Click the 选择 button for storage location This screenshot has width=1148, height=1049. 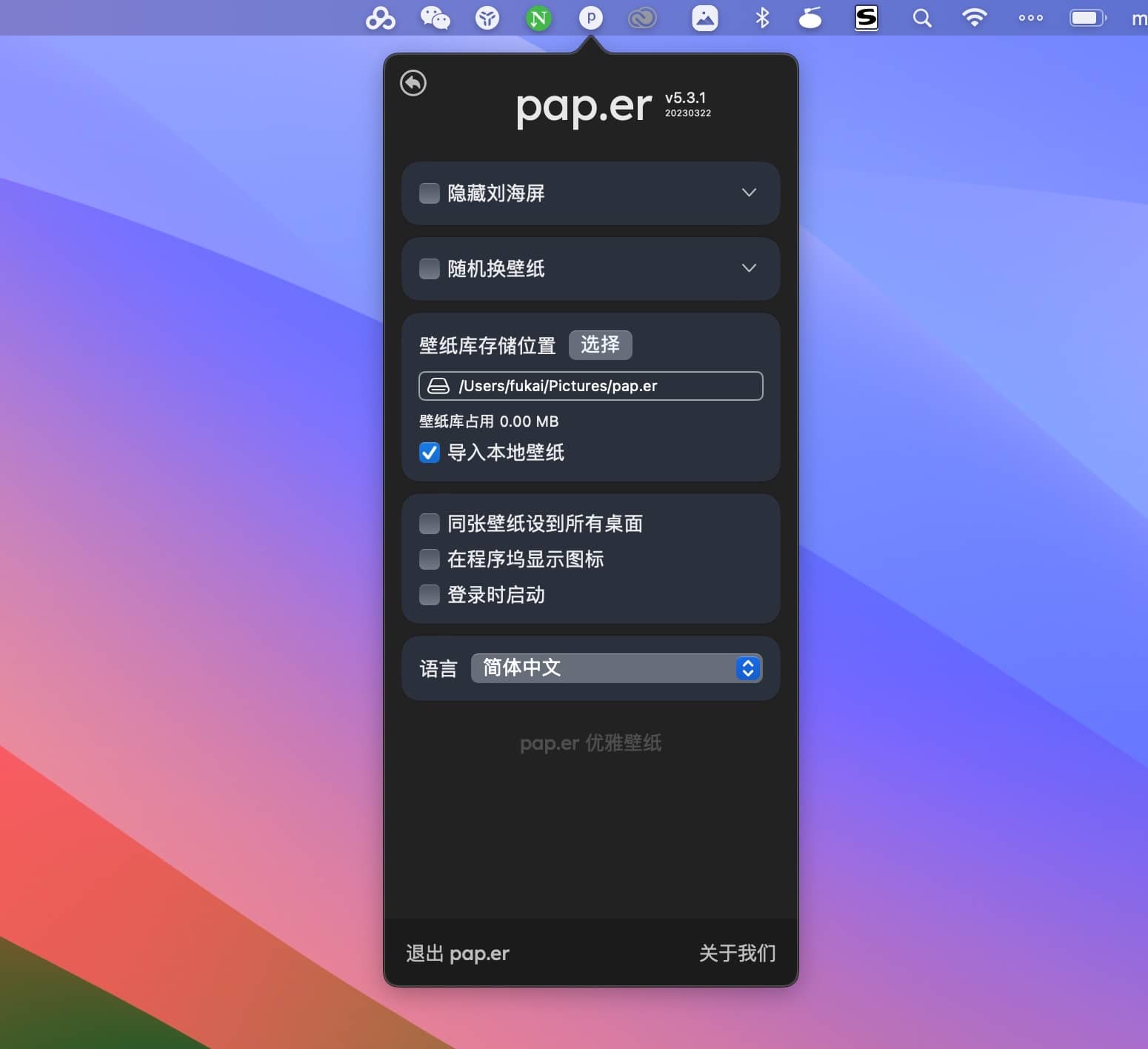(600, 344)
